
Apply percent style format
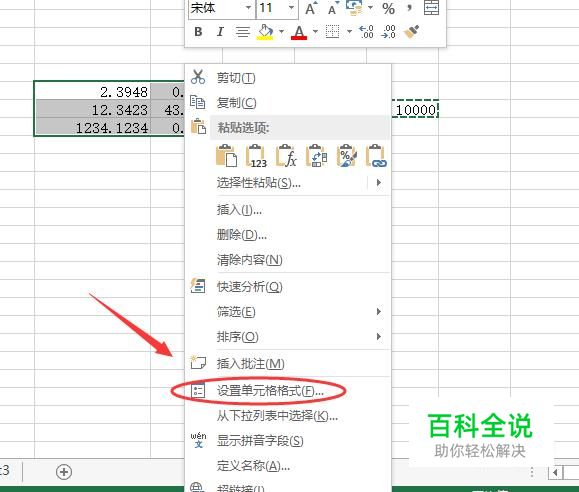[388, 8]
